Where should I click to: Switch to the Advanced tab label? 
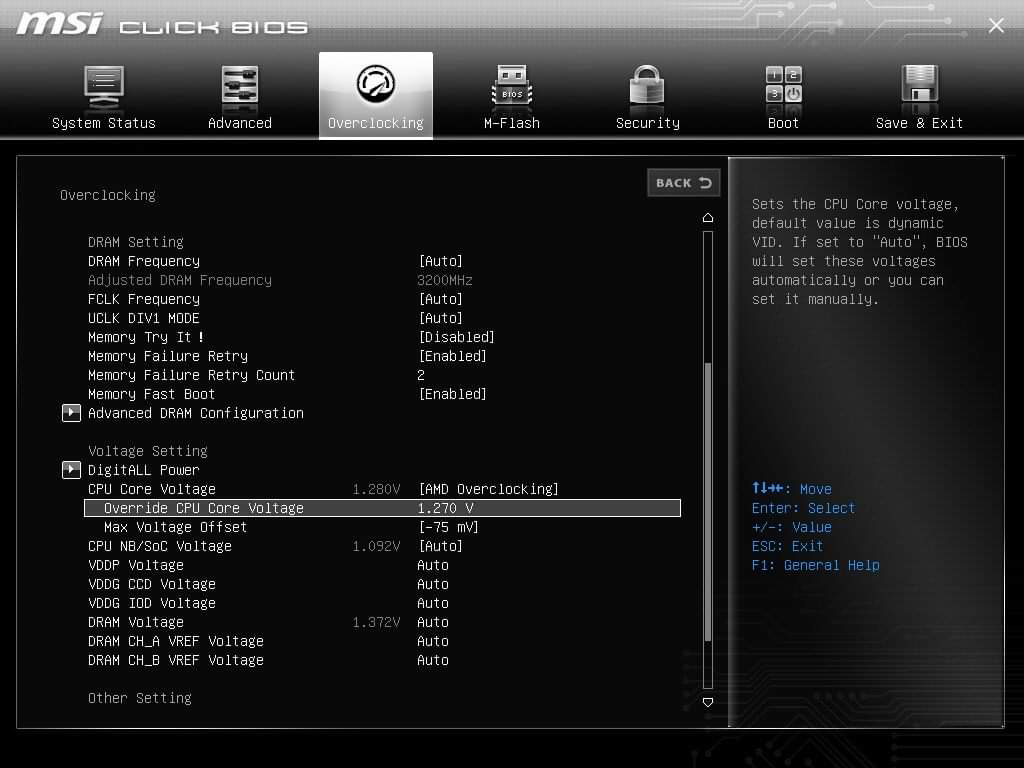[x=240, y=123]
